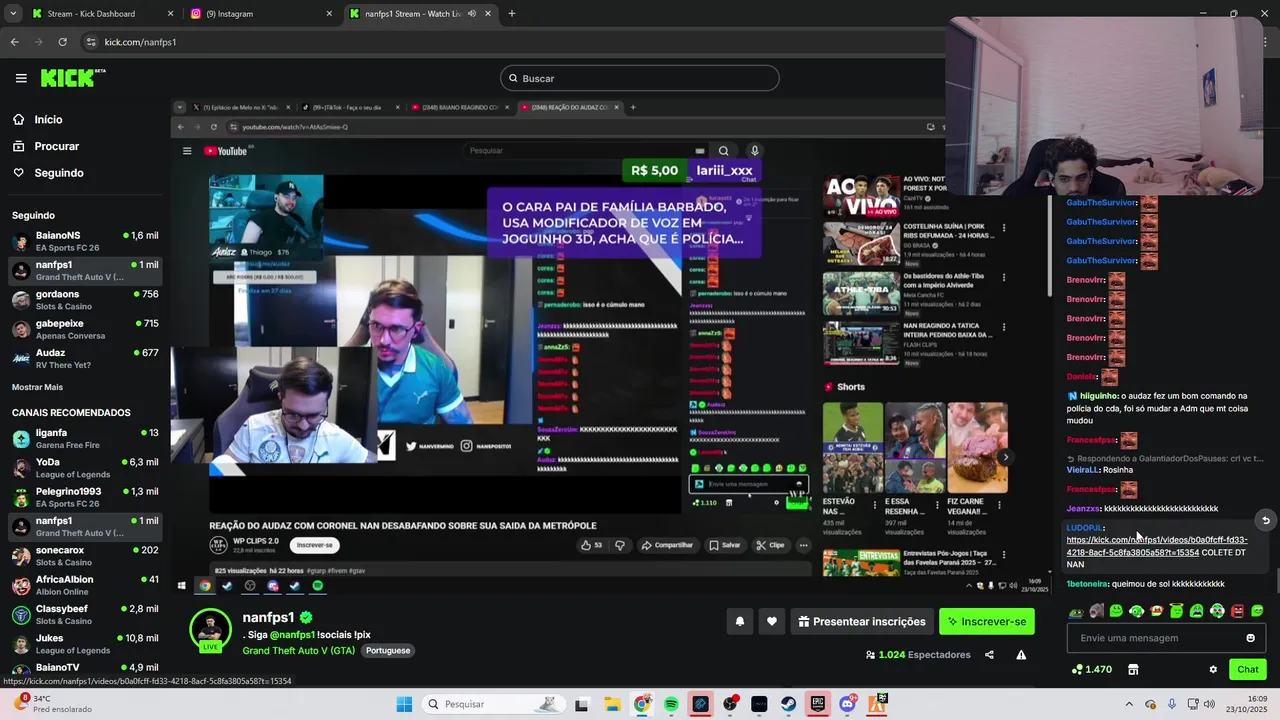The image size is (1280, 720).
Task: Open the @nanfps1 mention link
Action: [x=292, y=635]
